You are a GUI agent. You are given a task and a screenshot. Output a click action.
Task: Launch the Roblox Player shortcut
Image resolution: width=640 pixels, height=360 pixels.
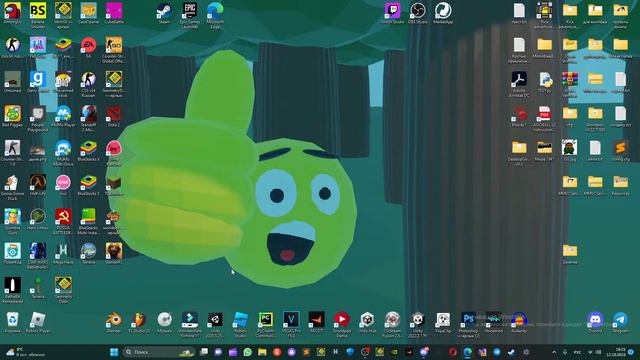click(x=38, y=322)
